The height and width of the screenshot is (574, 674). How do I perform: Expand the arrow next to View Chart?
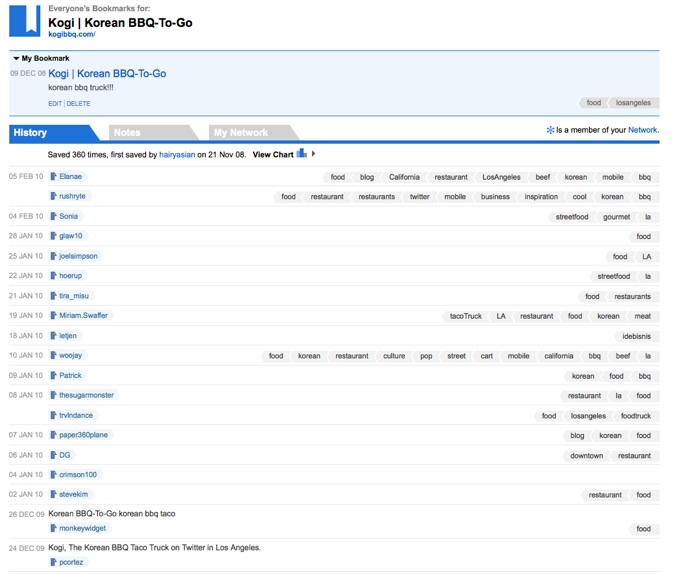pos(313,153)
